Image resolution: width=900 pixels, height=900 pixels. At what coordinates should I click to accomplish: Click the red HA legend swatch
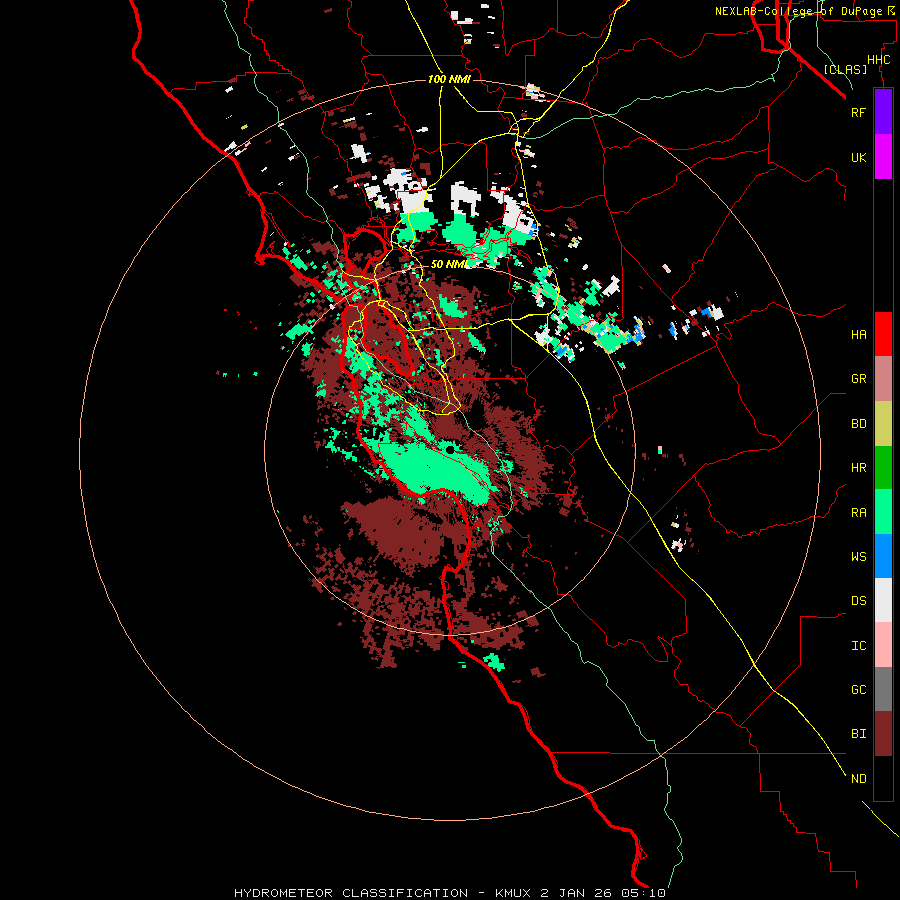pos(883,334)
